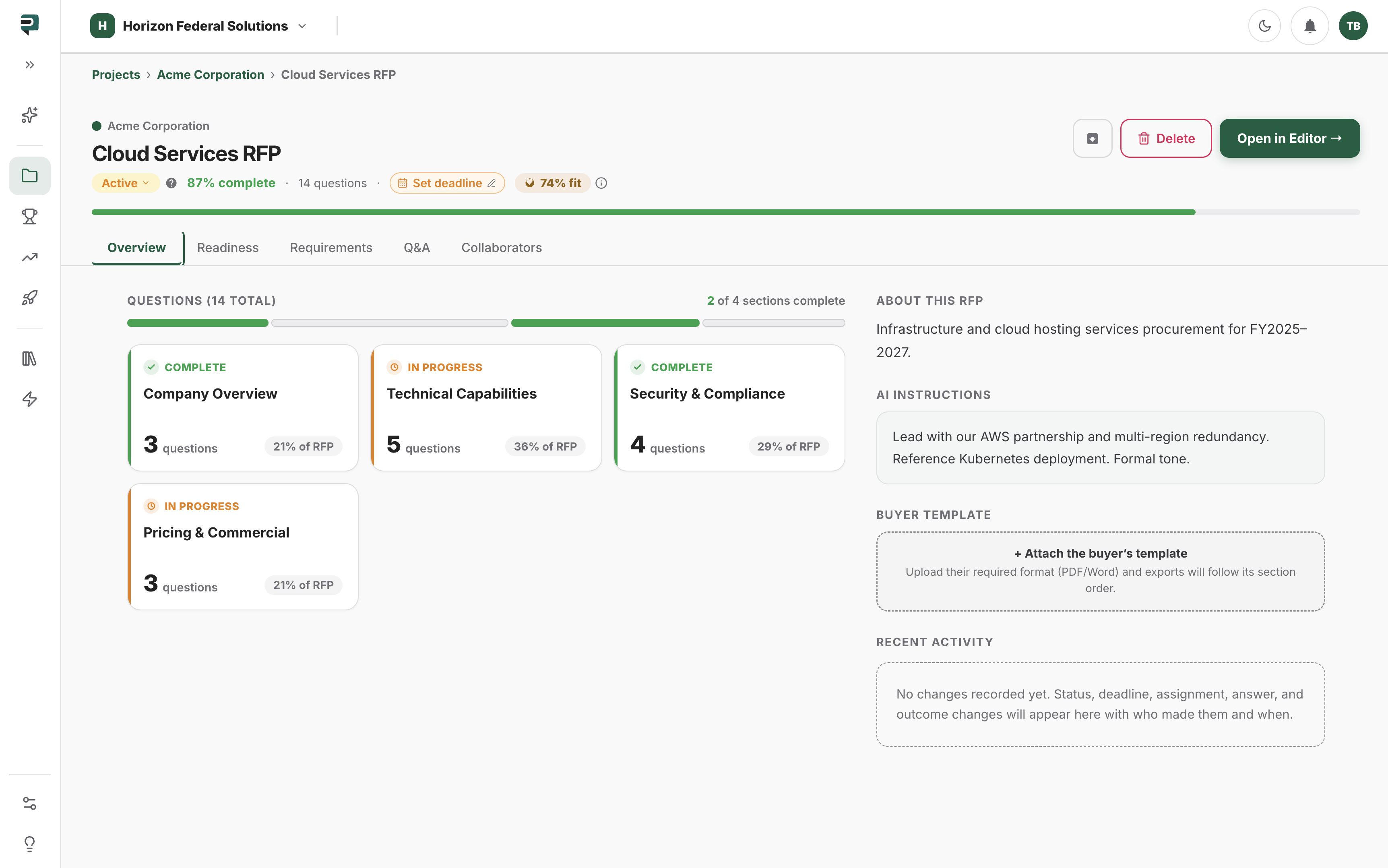Open the settings sliders icon in sidebar
This screenshot has height=868, width=1388.
pos(30,803)
